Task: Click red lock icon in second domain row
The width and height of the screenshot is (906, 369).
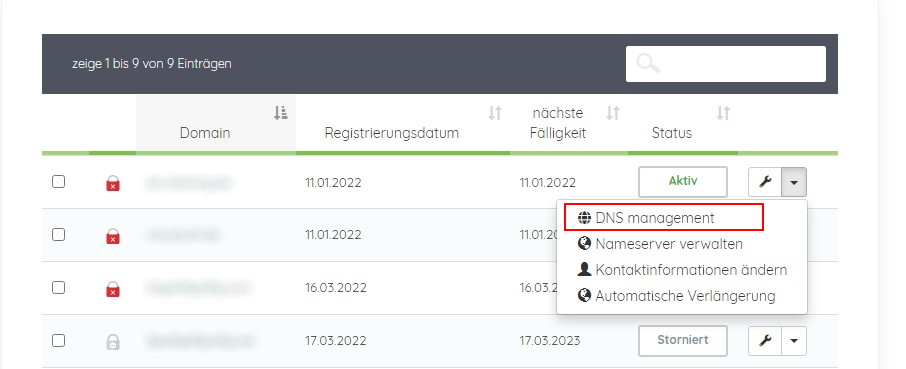Action: 113,236
